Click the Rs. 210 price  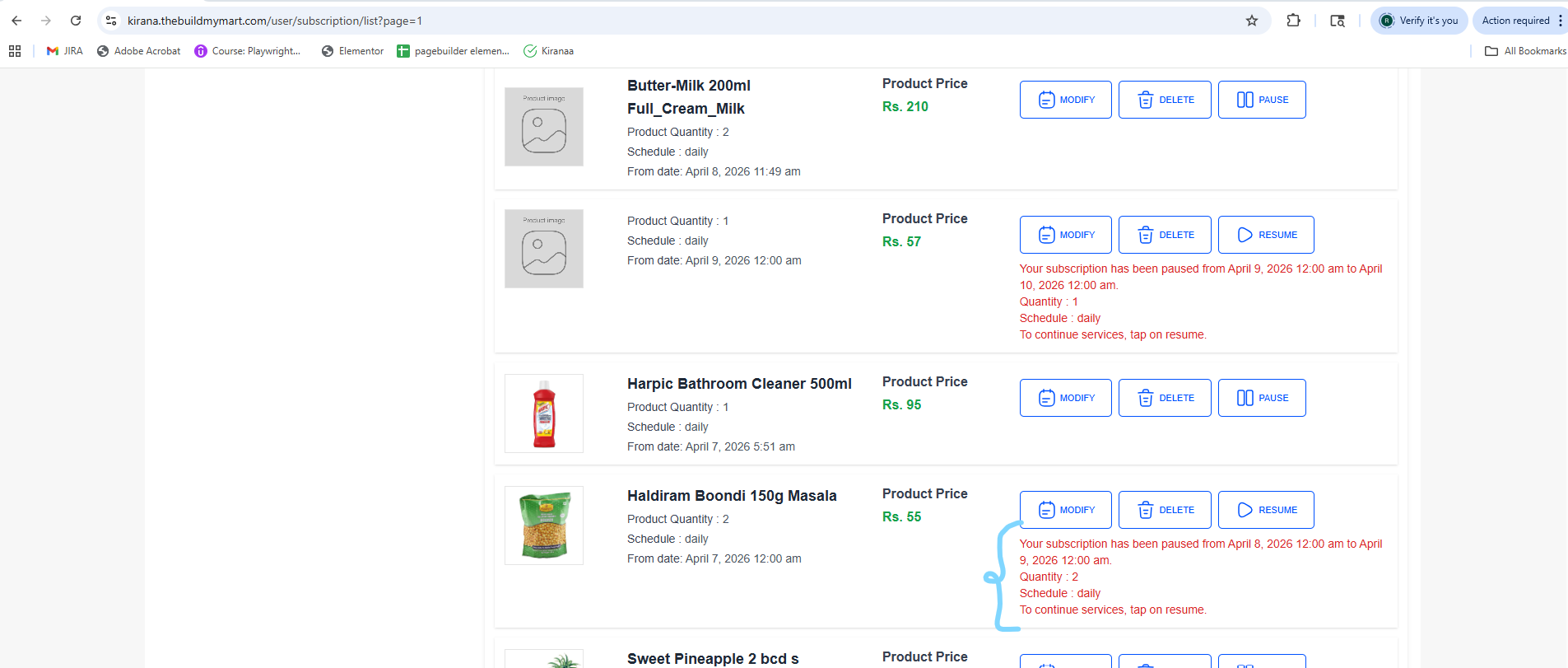pos(905,106)
